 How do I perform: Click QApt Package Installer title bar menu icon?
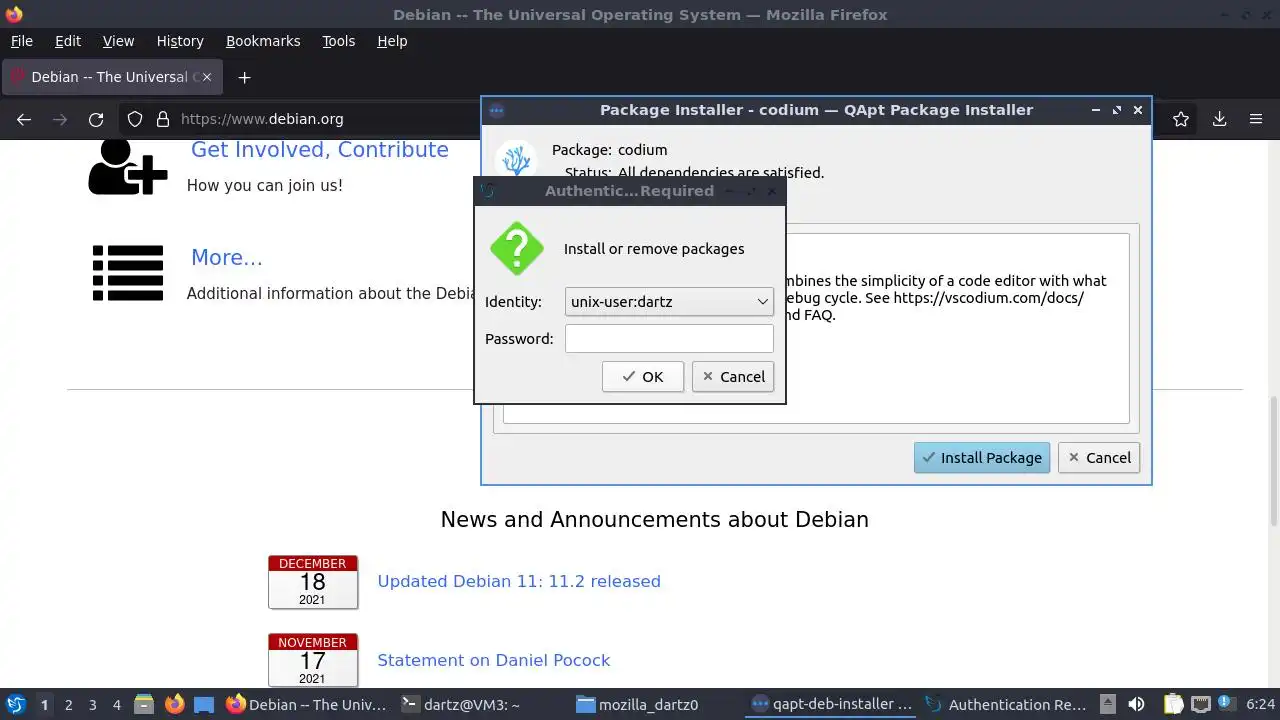click(497, 111)
